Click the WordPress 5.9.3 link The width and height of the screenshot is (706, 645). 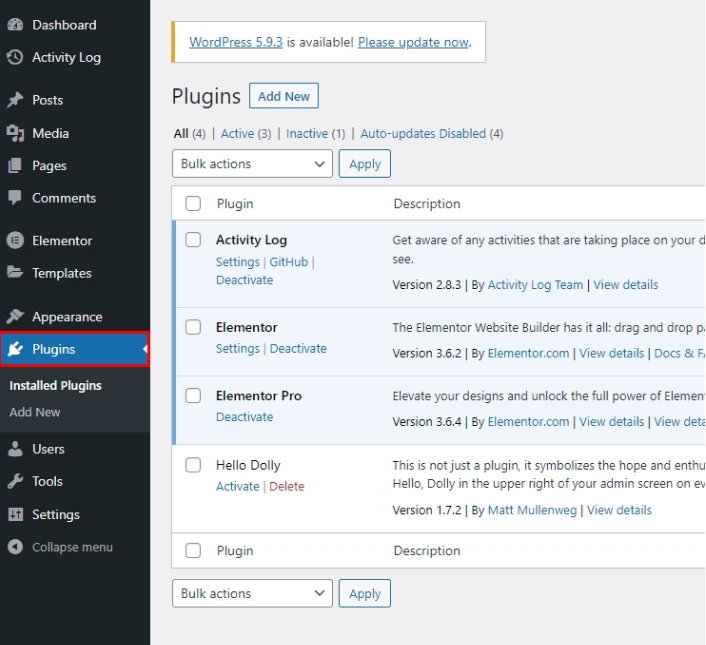click(236, 42)
